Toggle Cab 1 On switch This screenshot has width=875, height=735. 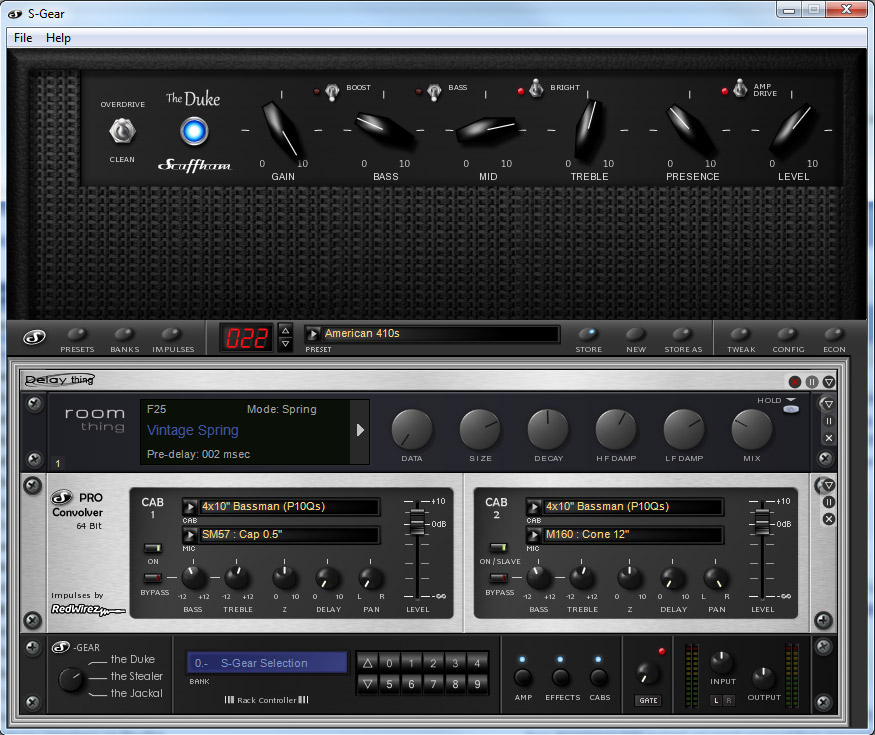[152, 548]
